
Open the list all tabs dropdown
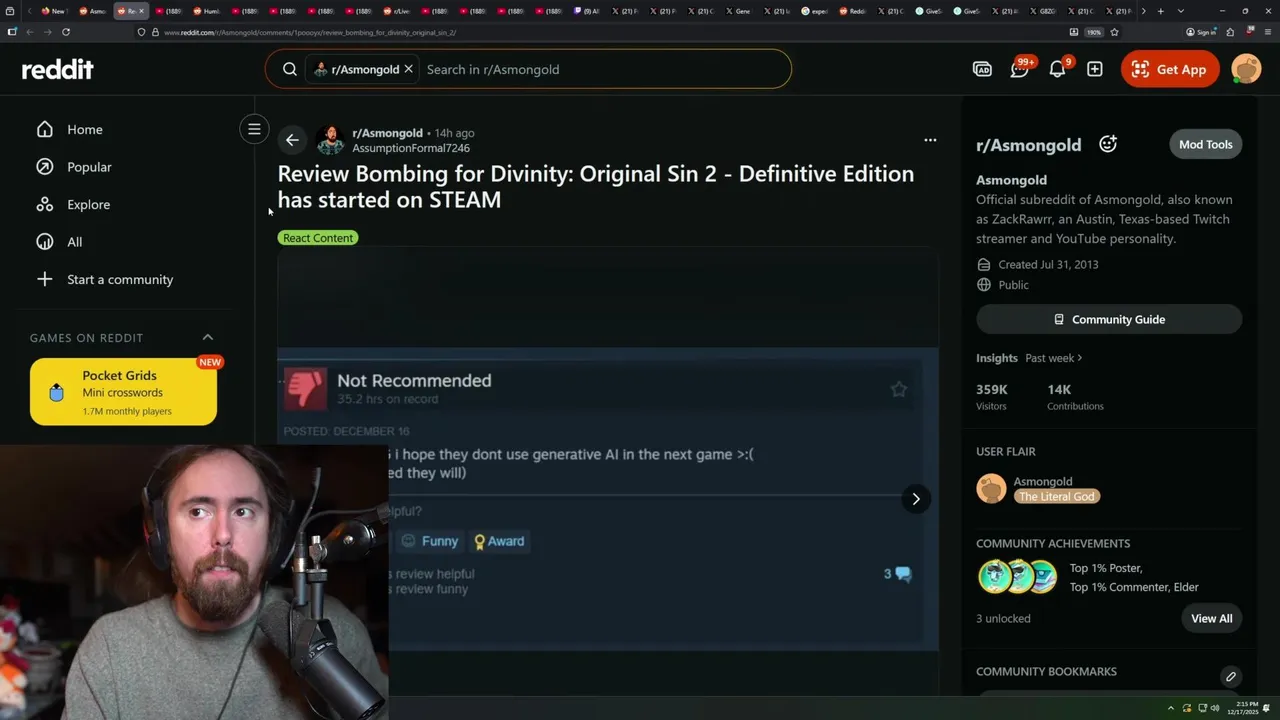(x=1181, y=11)
